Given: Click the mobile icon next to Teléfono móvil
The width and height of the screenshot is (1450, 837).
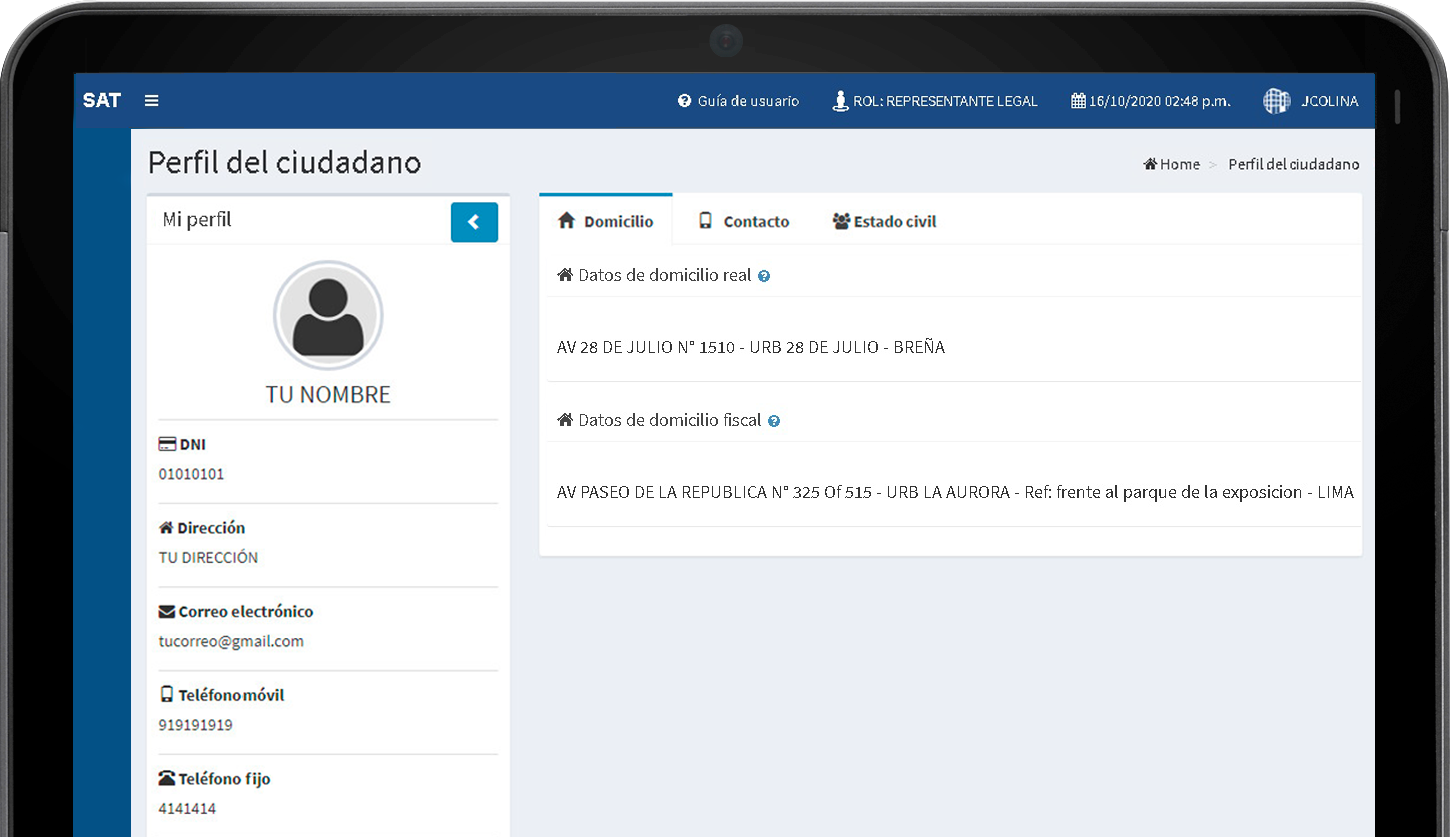Looking at the screenshot, I should [x=167, y=695].
